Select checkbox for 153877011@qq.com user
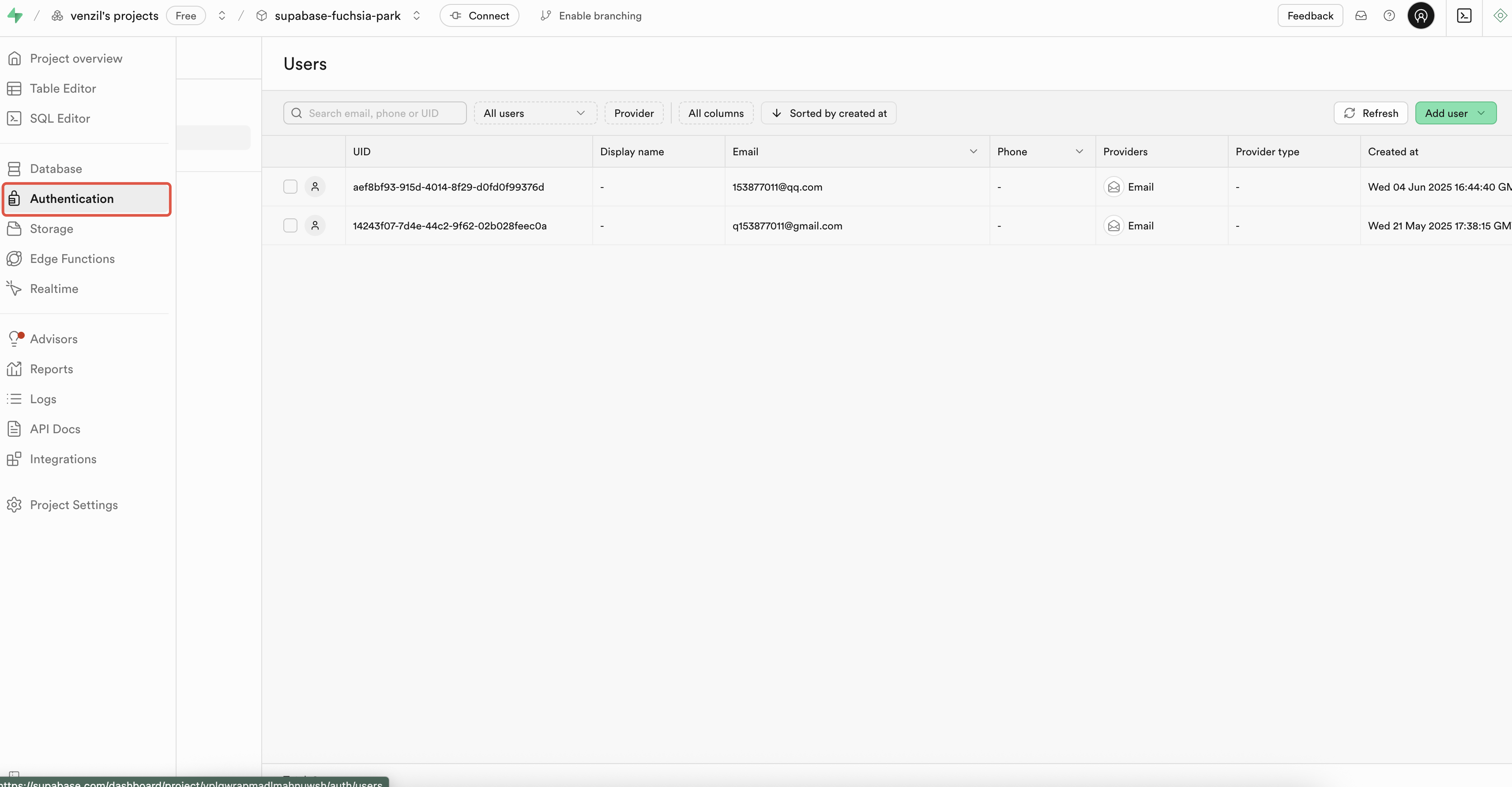Screen dimensions: 1512x787 290,187
